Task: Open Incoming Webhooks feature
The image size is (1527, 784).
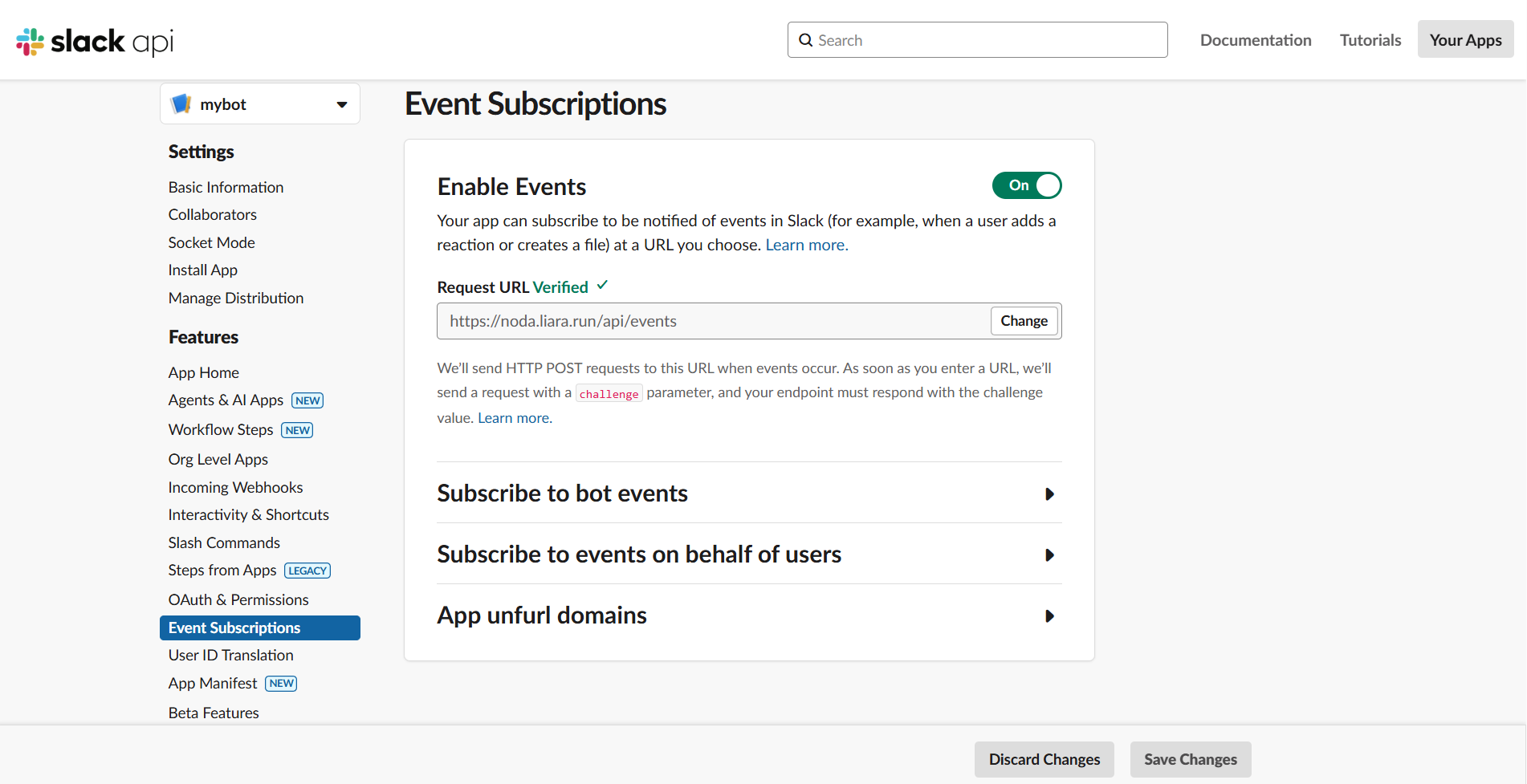Action: click(x=235, y=487)
